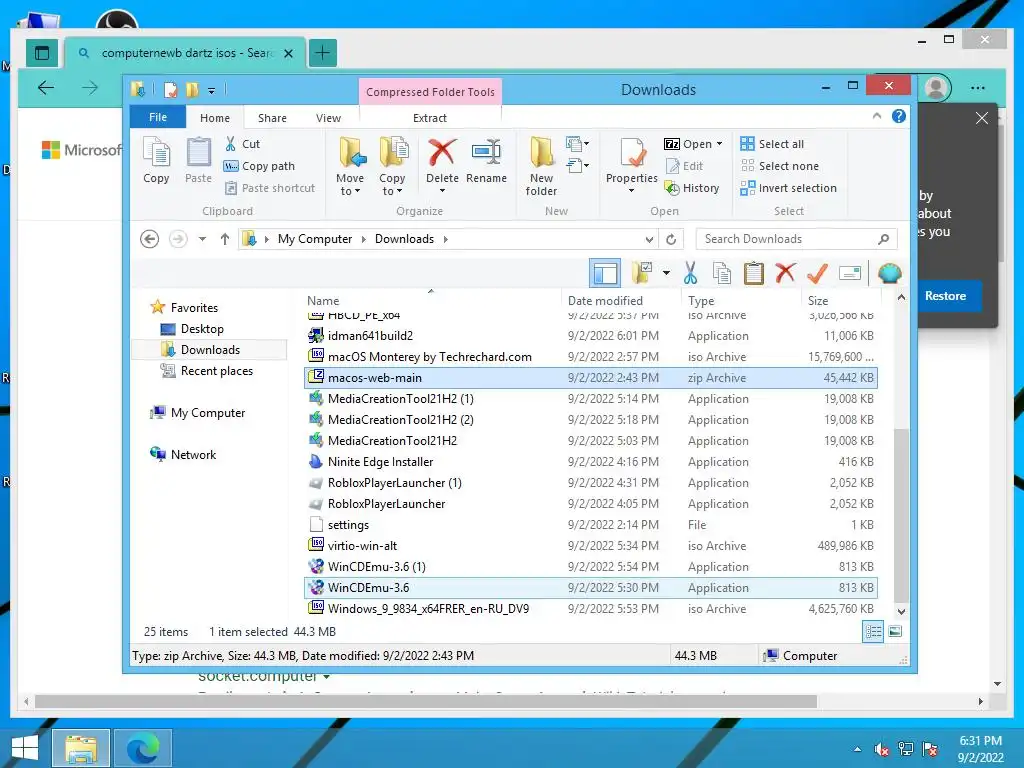The width and height of the screenshot is (1024, 768).
Task: Open a new Edge browser tab
Action: [x=323, y=53]
